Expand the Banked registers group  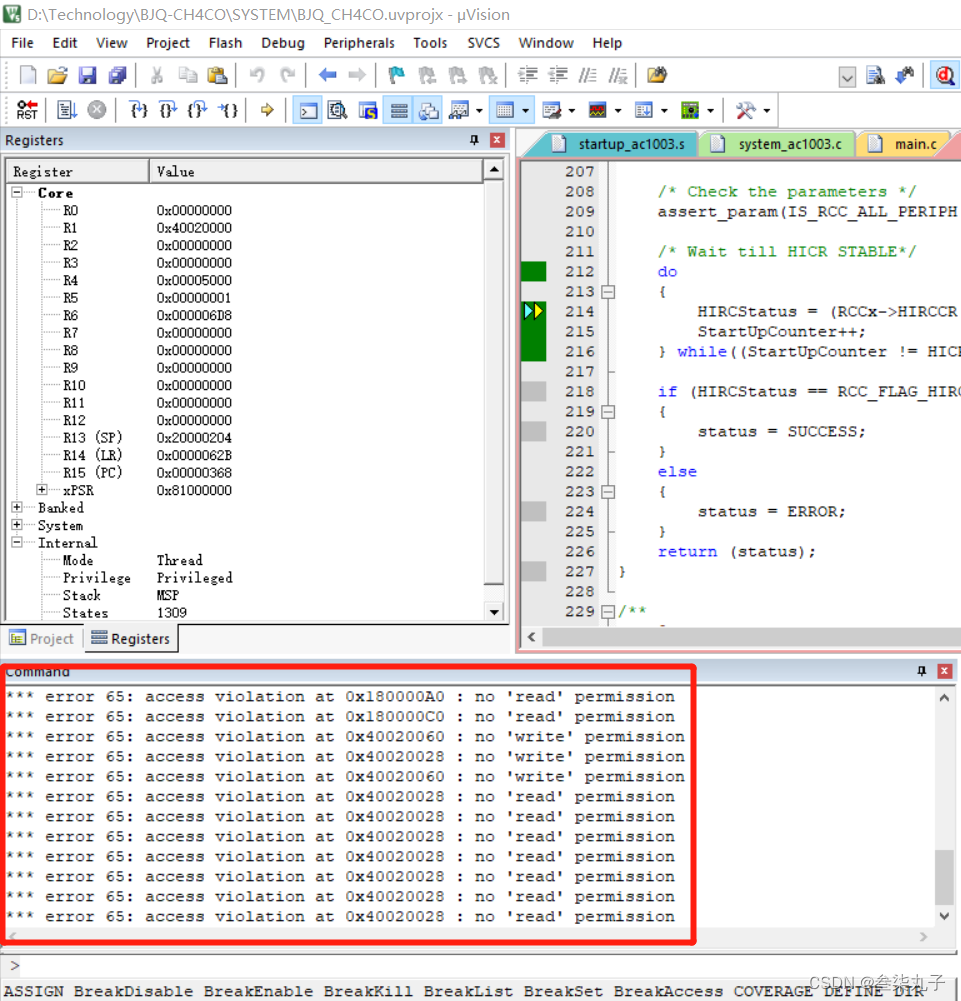(15, 508)
